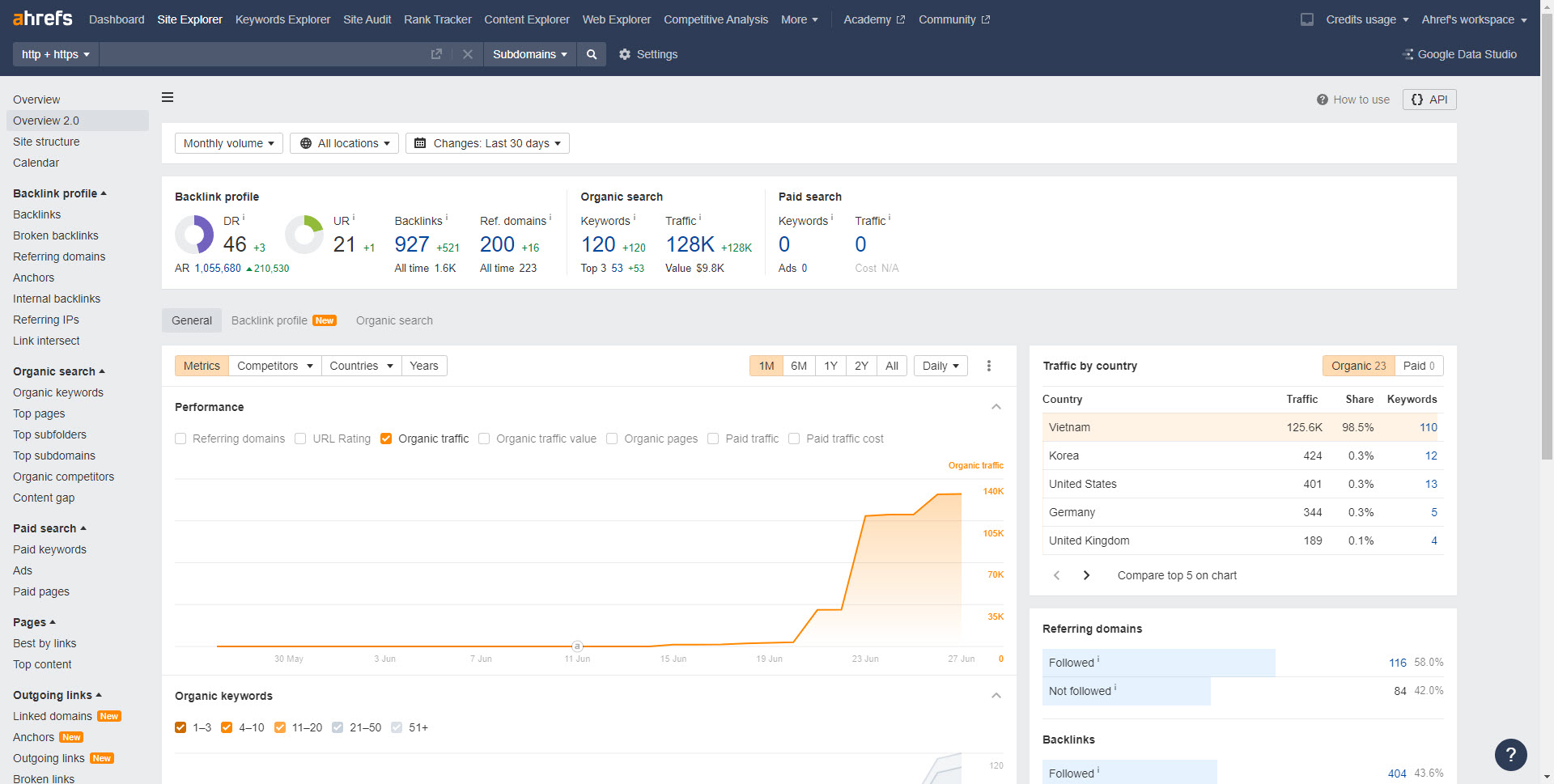This screenshot has height=784, width=1554.
Task: Click Vietnam keywords count 110
Action: pyautogui.click(x=1429, y=427)
